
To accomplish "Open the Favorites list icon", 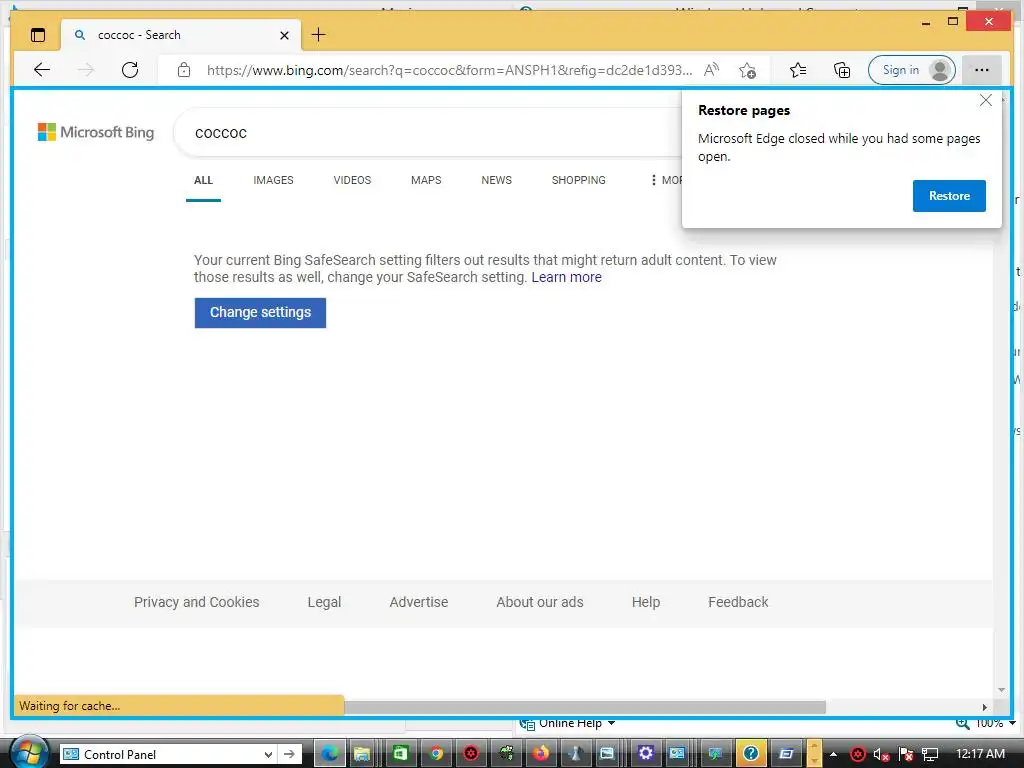I will (x=797, y=70).
